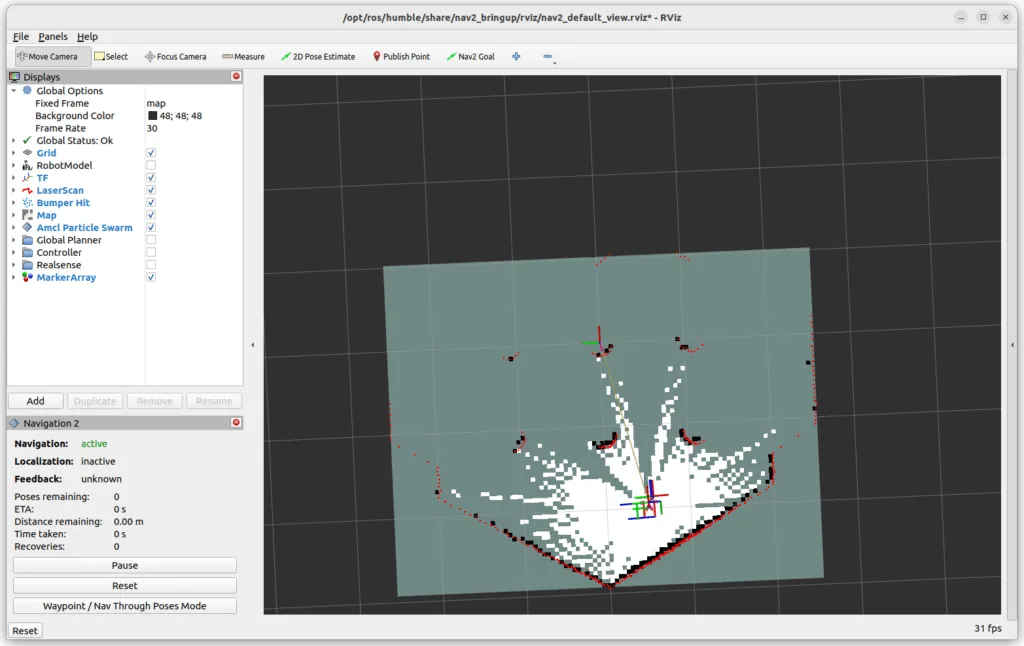Activate the Select tool

(x=111, y=57)
